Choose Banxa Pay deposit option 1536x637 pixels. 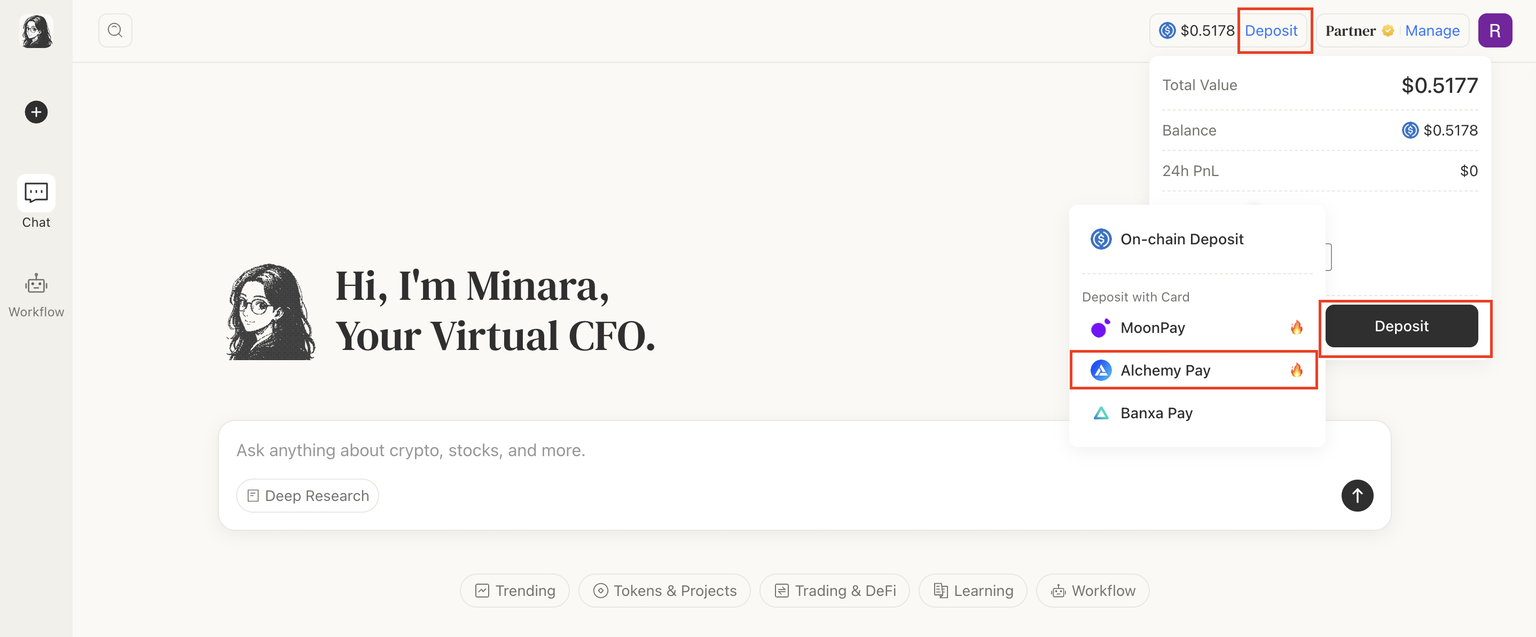(x=1156, y=413)
